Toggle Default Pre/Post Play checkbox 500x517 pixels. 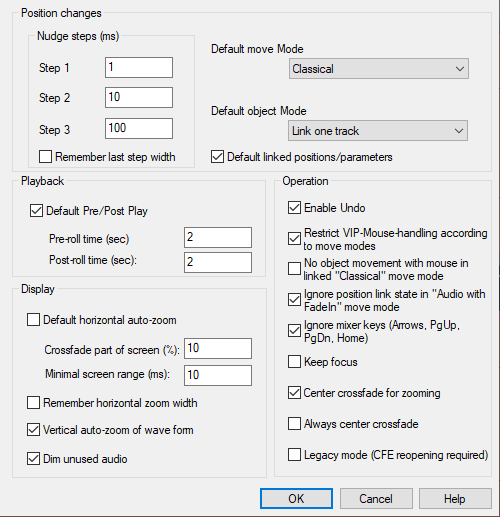click(36, 211)
